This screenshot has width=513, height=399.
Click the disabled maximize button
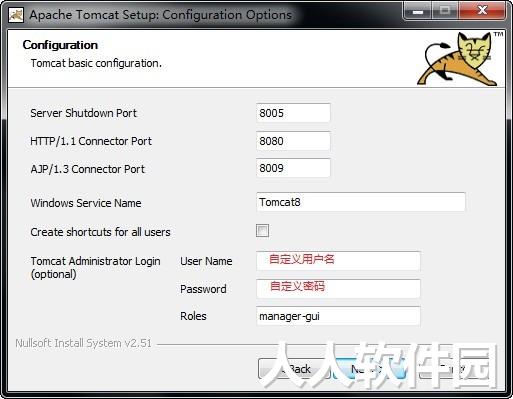click(445, 11)
